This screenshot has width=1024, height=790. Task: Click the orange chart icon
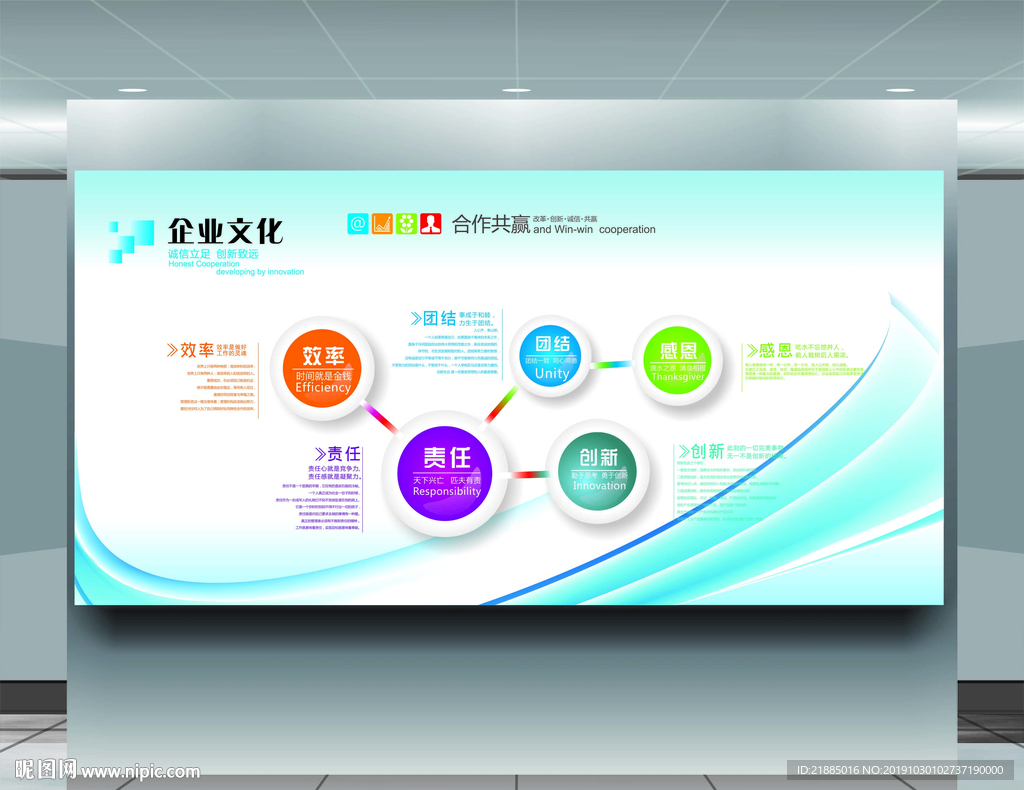pos(382,223)
